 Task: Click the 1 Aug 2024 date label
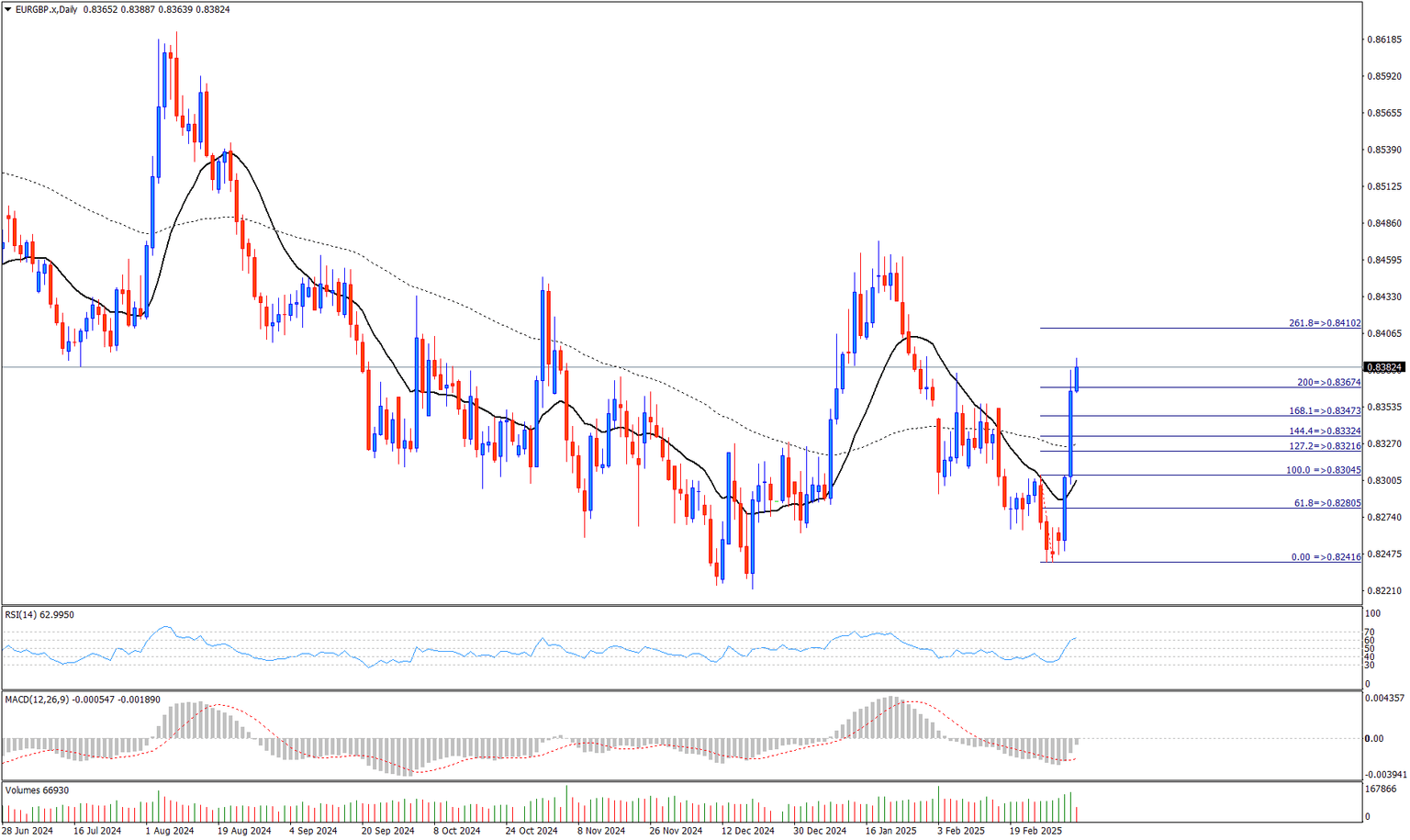tap(170, 831)
